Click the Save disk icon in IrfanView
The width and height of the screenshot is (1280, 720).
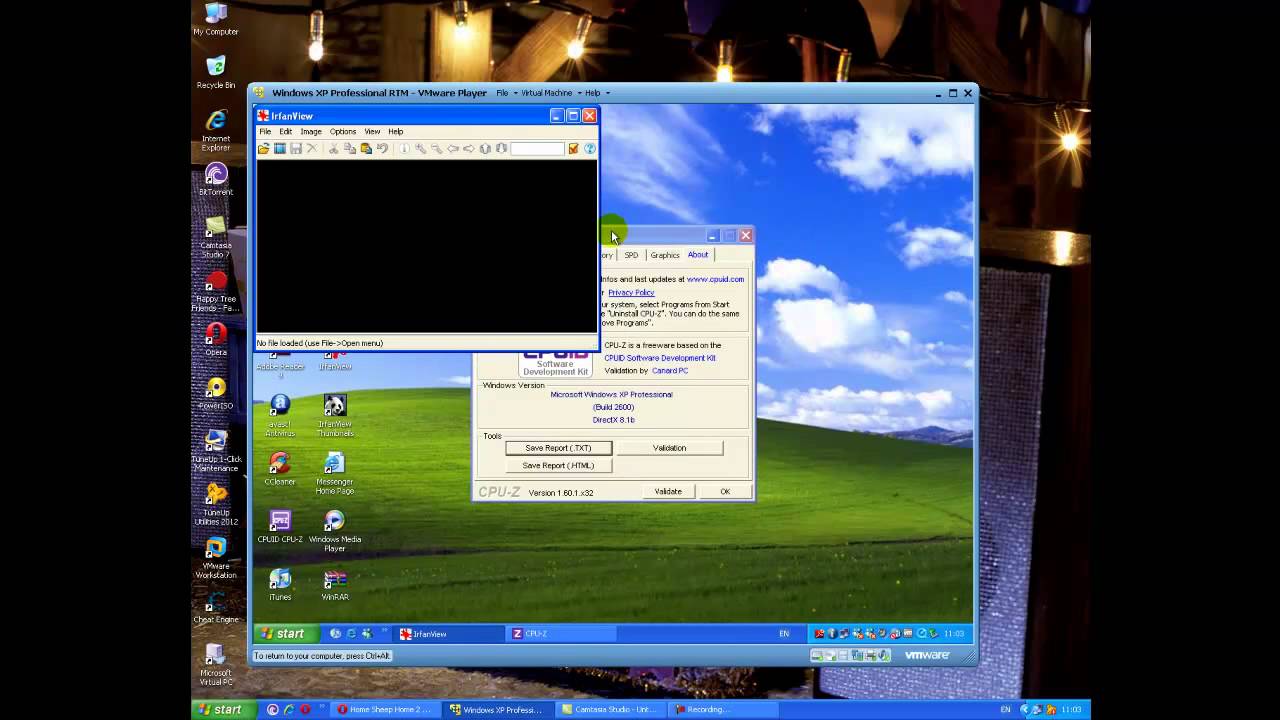296,148
